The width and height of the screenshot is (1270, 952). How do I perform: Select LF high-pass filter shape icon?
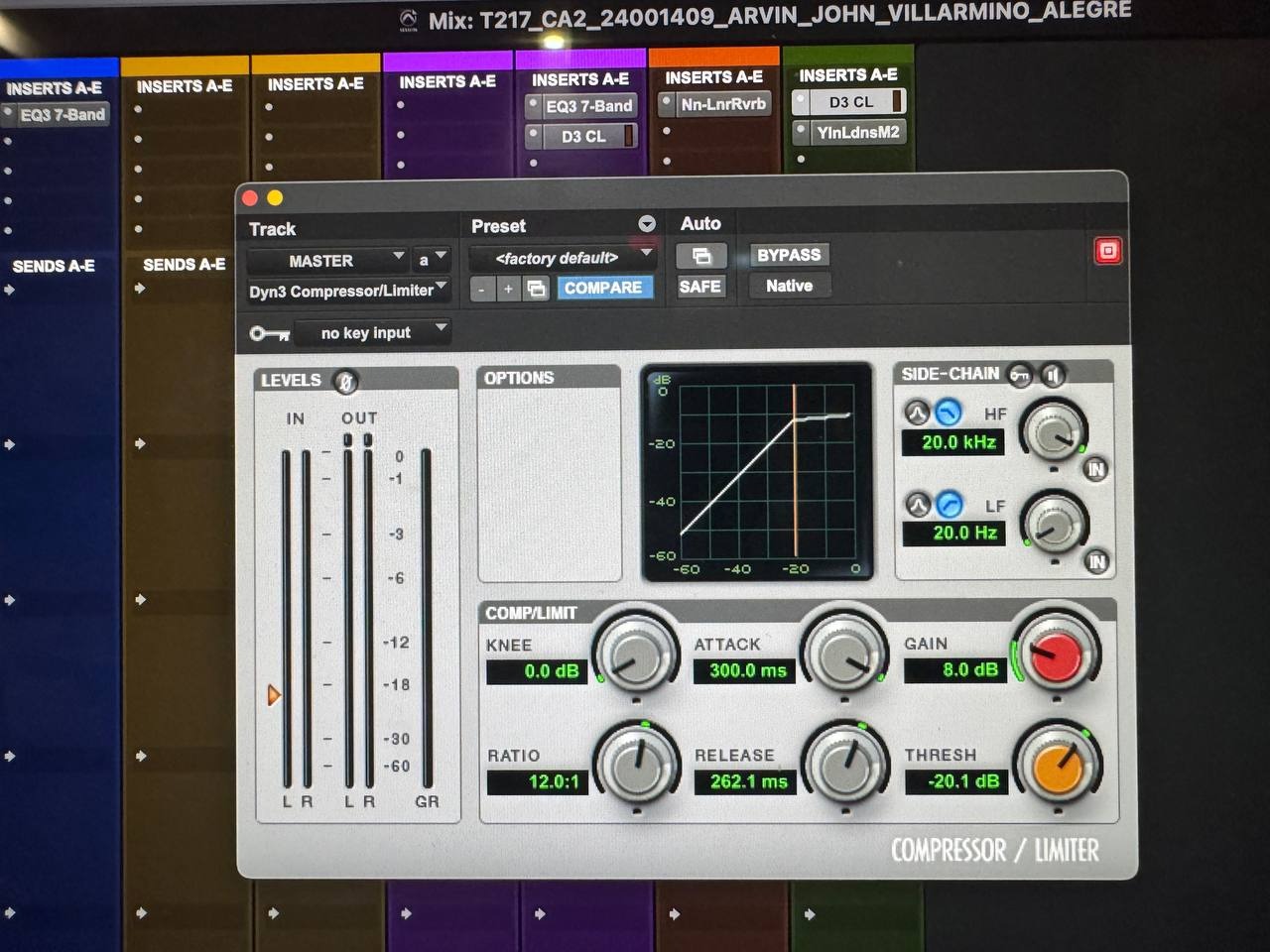950,504
